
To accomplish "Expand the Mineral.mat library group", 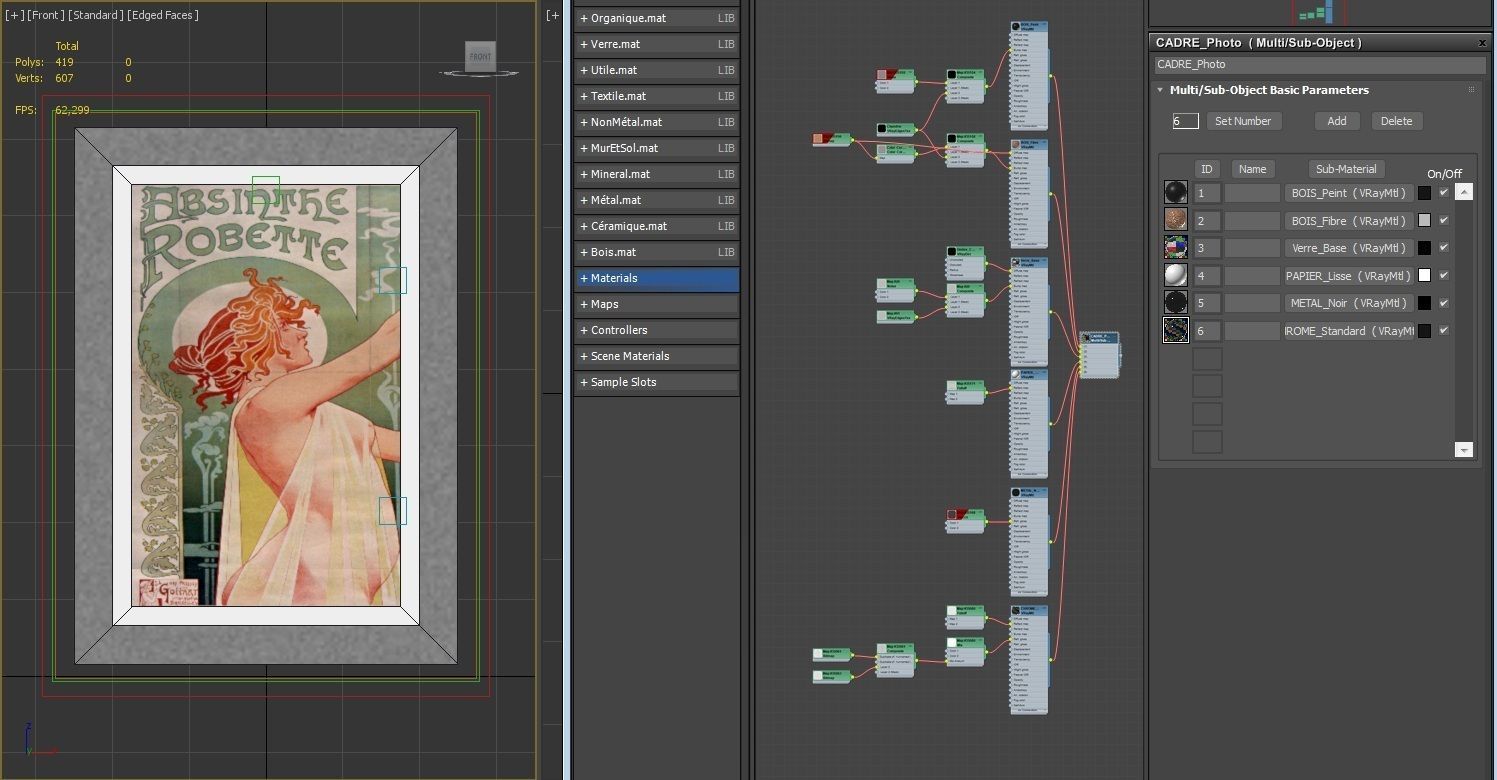I will tap(657, 174).
